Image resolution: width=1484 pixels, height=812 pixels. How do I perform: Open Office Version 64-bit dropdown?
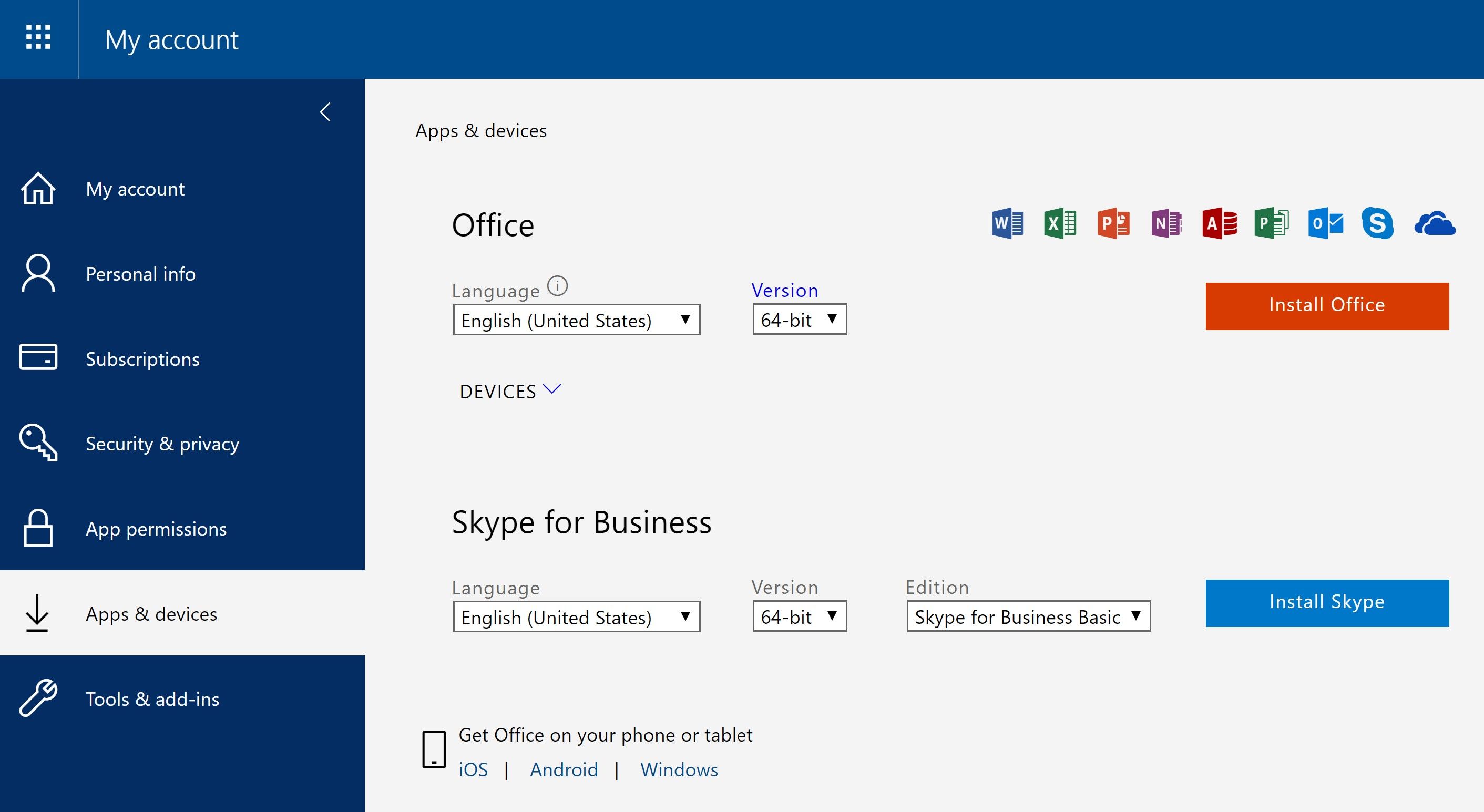(x=800, y=319)
